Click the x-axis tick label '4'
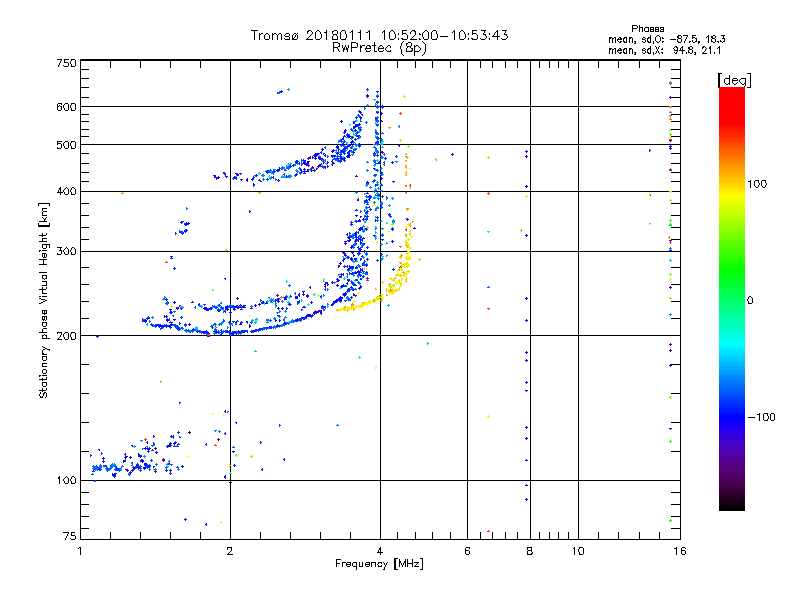The height and width of the screenshot is (600, 800). coord(380,551)
